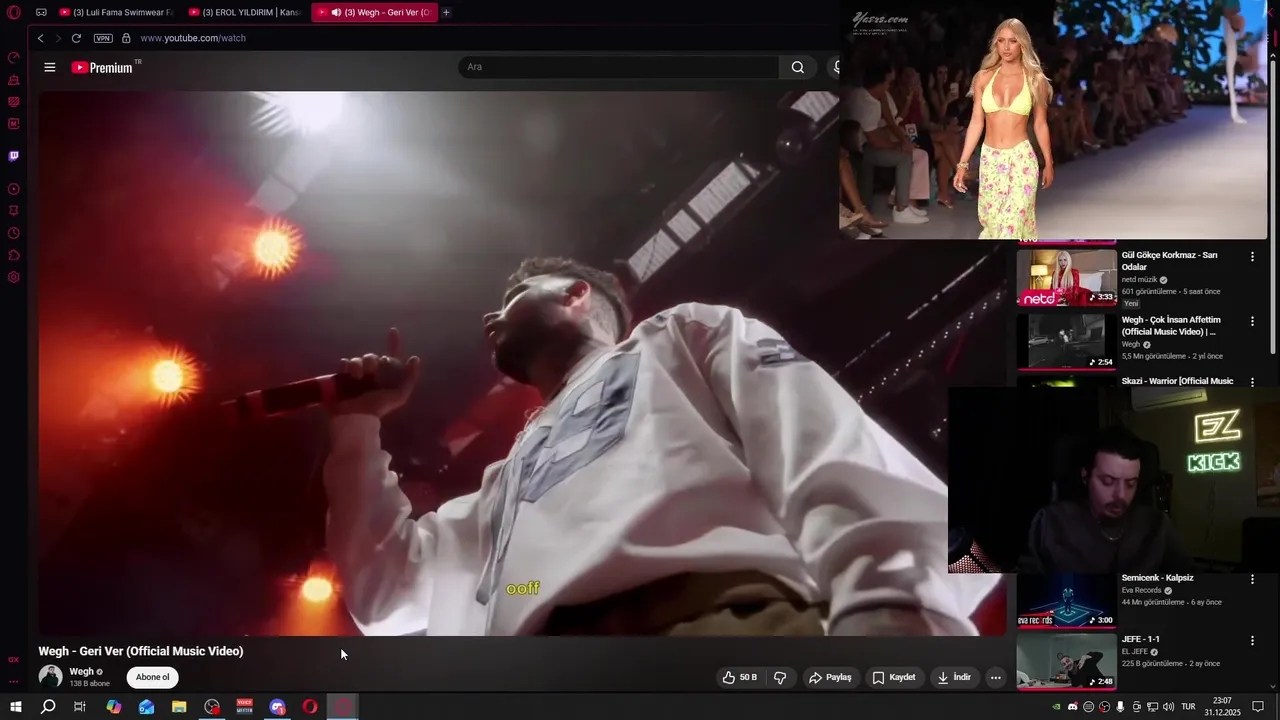The image size is (1280, 720).
Task: Change the TUR input language indicator
Action: 1188,707
